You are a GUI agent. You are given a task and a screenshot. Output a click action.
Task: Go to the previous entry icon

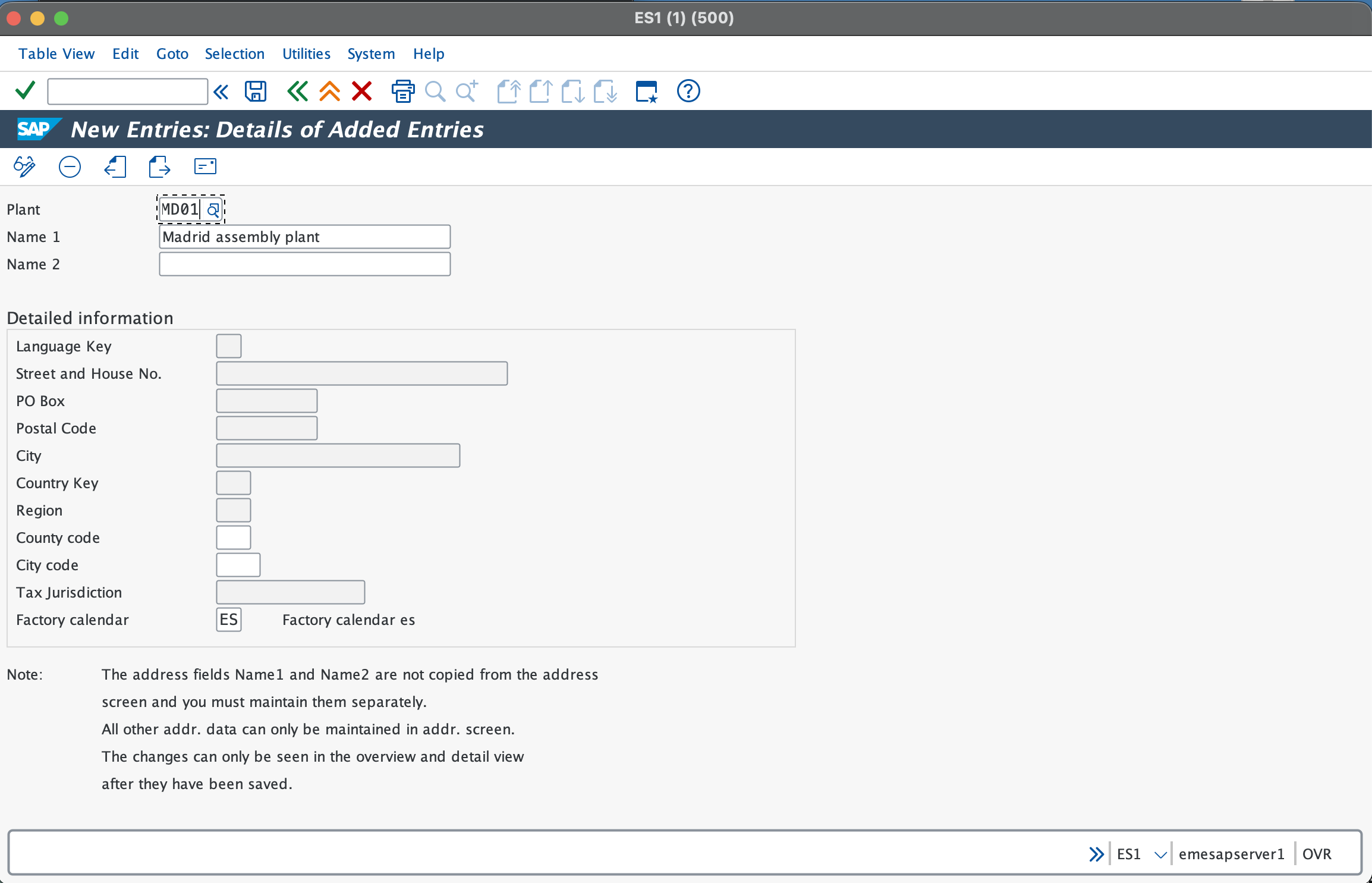click(115, 166)
